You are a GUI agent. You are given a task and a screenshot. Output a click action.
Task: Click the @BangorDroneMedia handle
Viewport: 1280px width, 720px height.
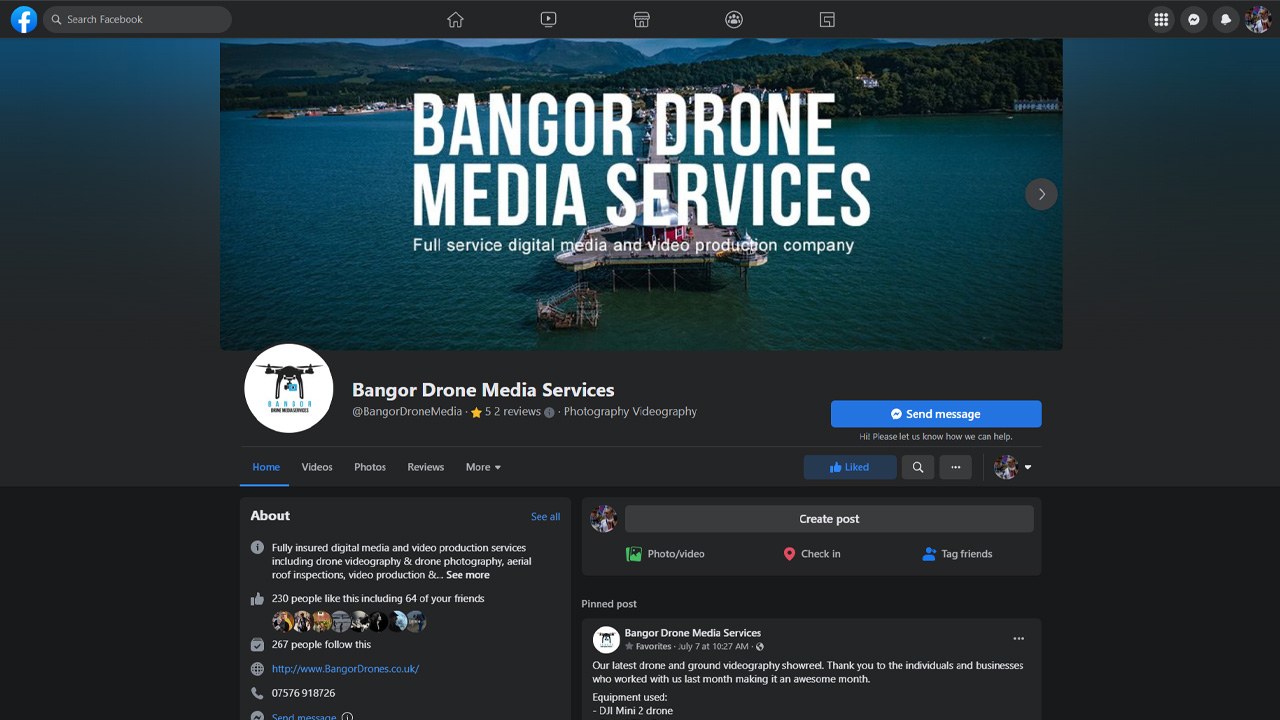click(407, 412)
